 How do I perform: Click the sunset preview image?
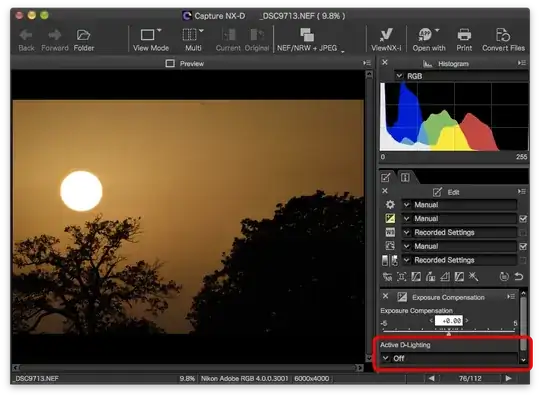[188, 217]
